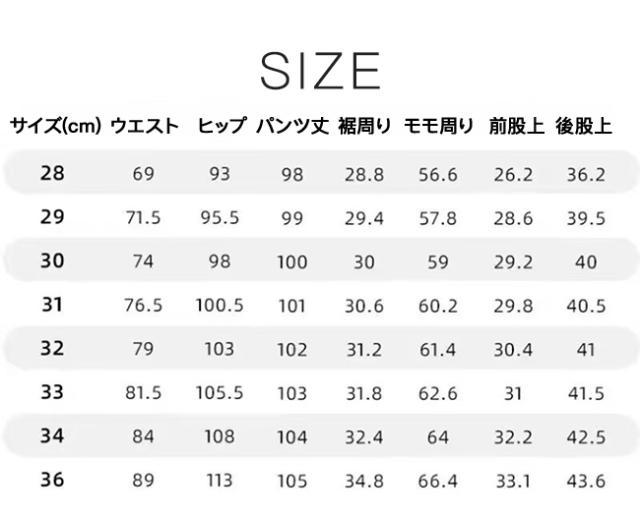Viewport: 640px width, 517px height.
Task: Click hip value 113
Action: click(219, 481)
